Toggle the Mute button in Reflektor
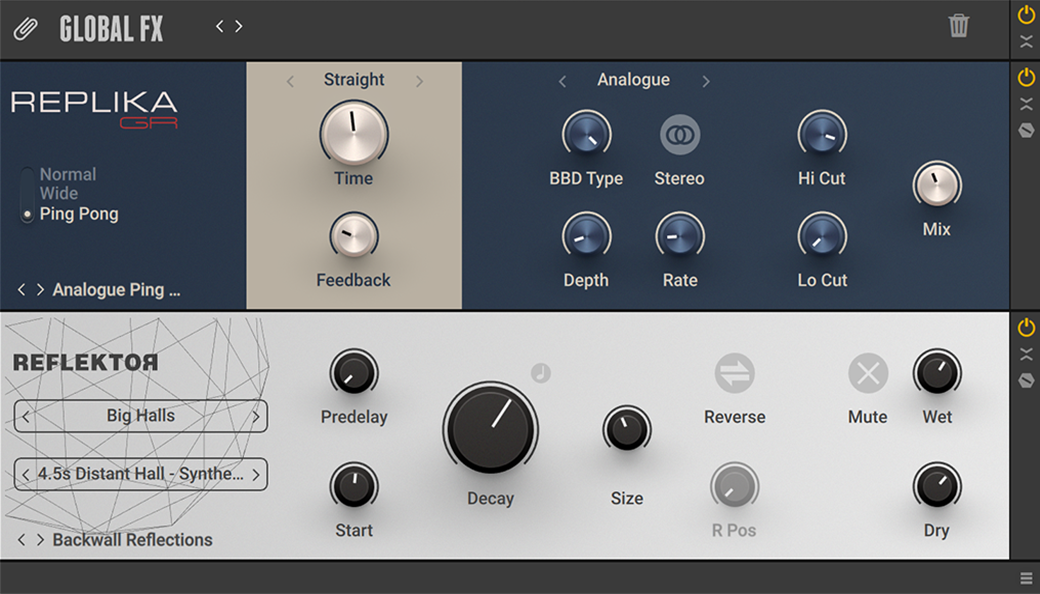Image resolution: width=1040 pixels, height=594 pixels. tap(868, 373)
